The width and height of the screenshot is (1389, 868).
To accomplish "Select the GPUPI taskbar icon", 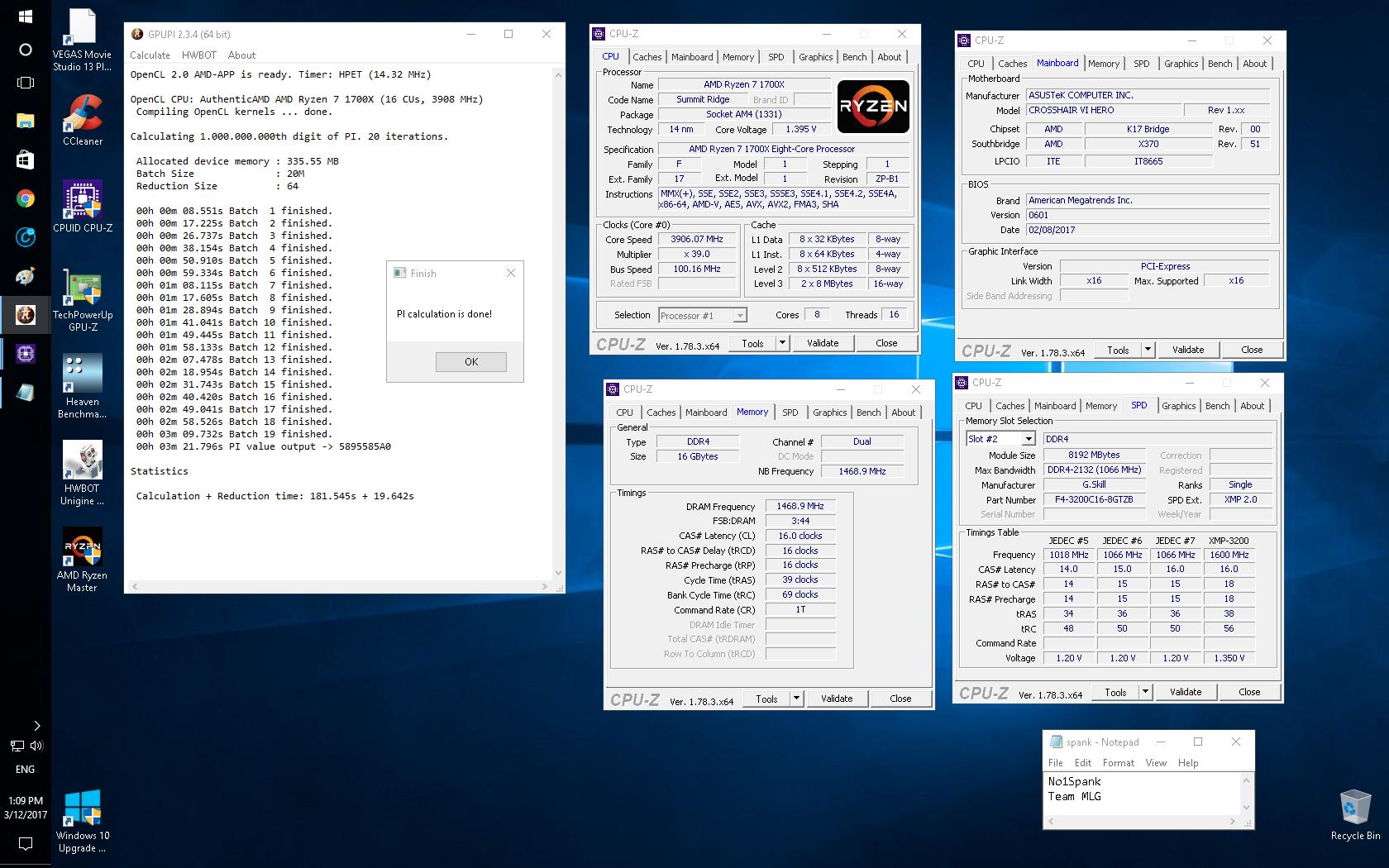I will coord(25,314).
